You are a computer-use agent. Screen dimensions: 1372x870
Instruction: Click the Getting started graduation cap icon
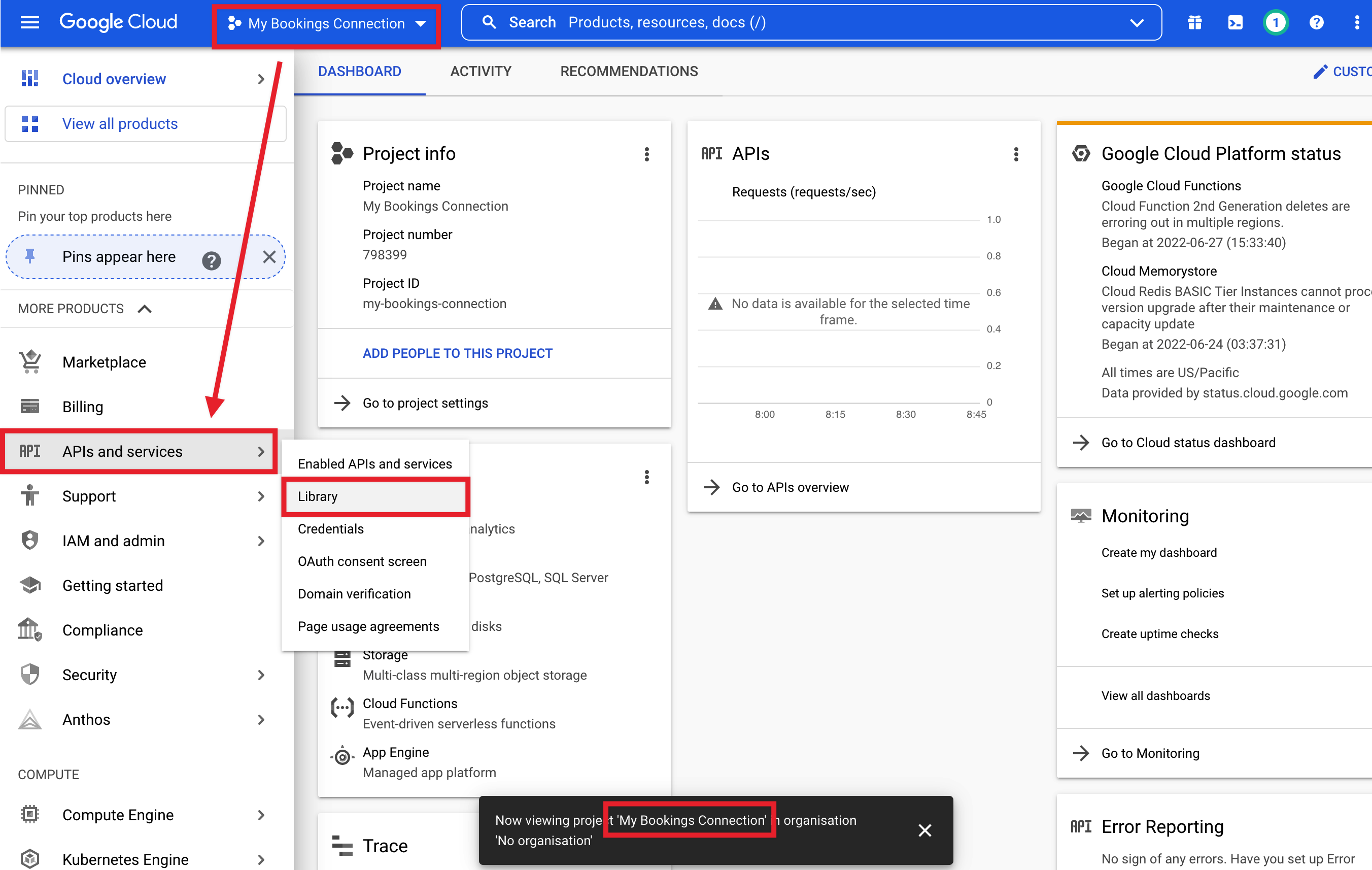tap(29, 585)
